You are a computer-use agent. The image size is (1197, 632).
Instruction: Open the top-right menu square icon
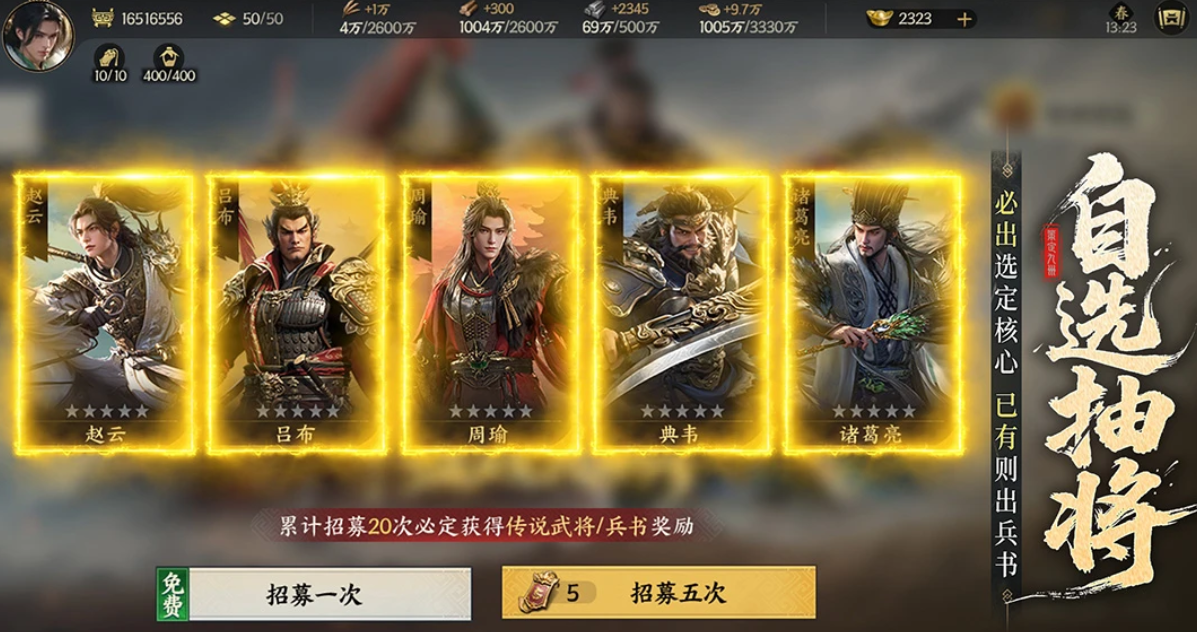point(1170,19)
